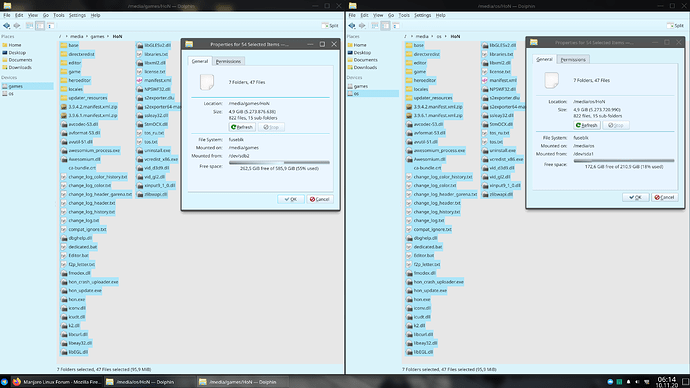The image size is (690, 388).
Task: Select hon.exe file in games window
Action: click(x=73, y=300)
